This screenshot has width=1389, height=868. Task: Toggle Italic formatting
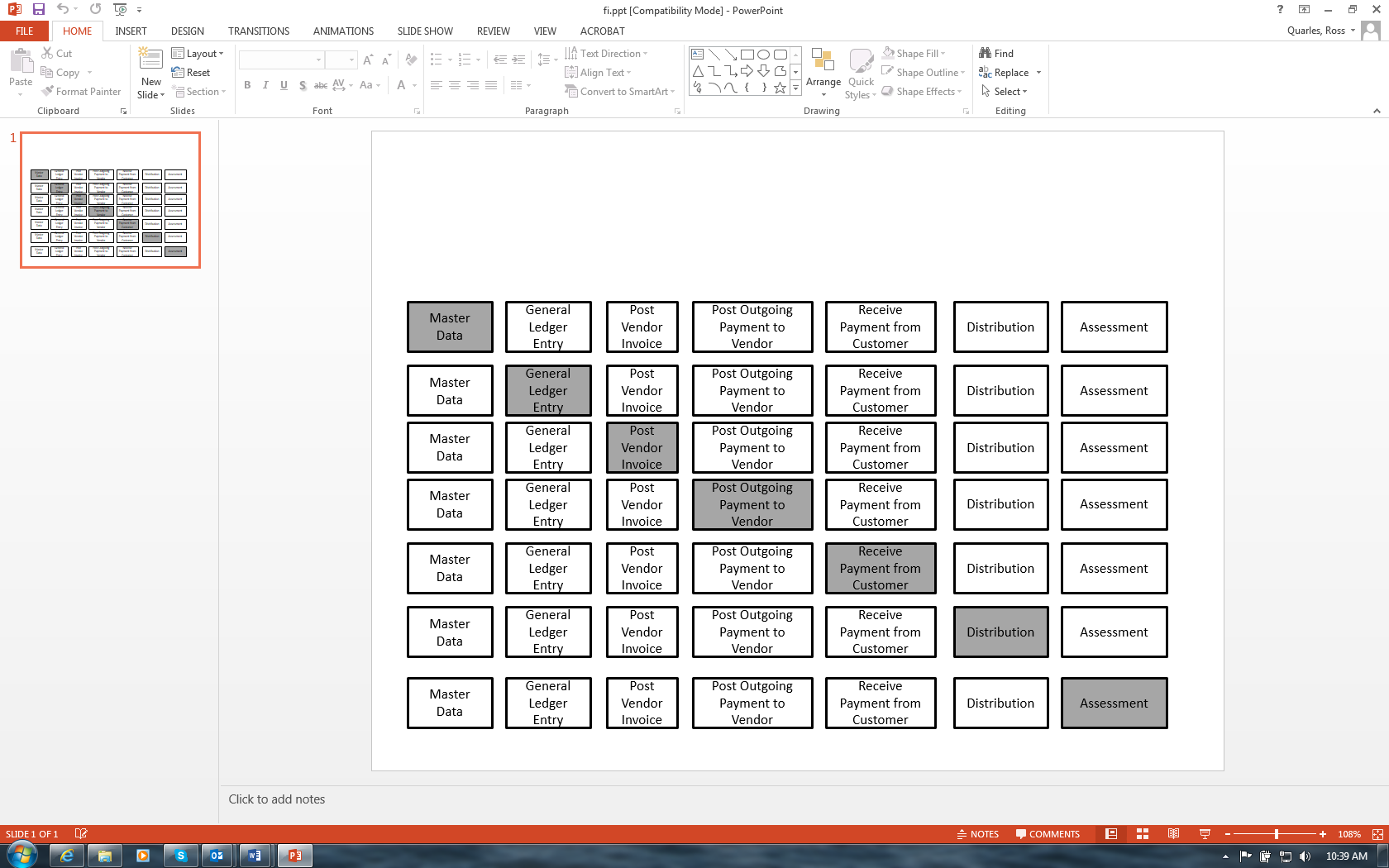[x=265, y=85]
